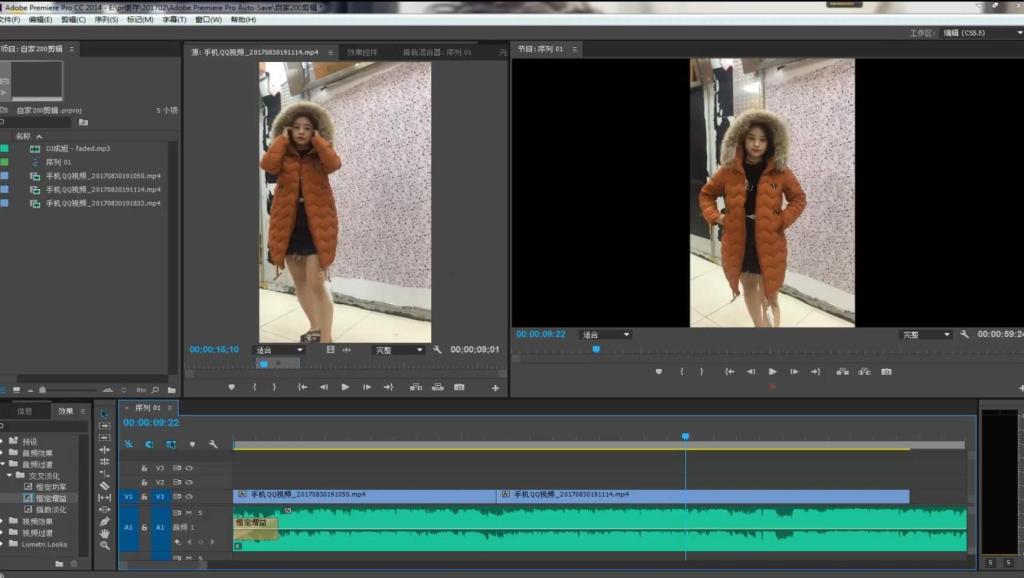
Task: Open the 窗口(W) menu
Action: 208,20
